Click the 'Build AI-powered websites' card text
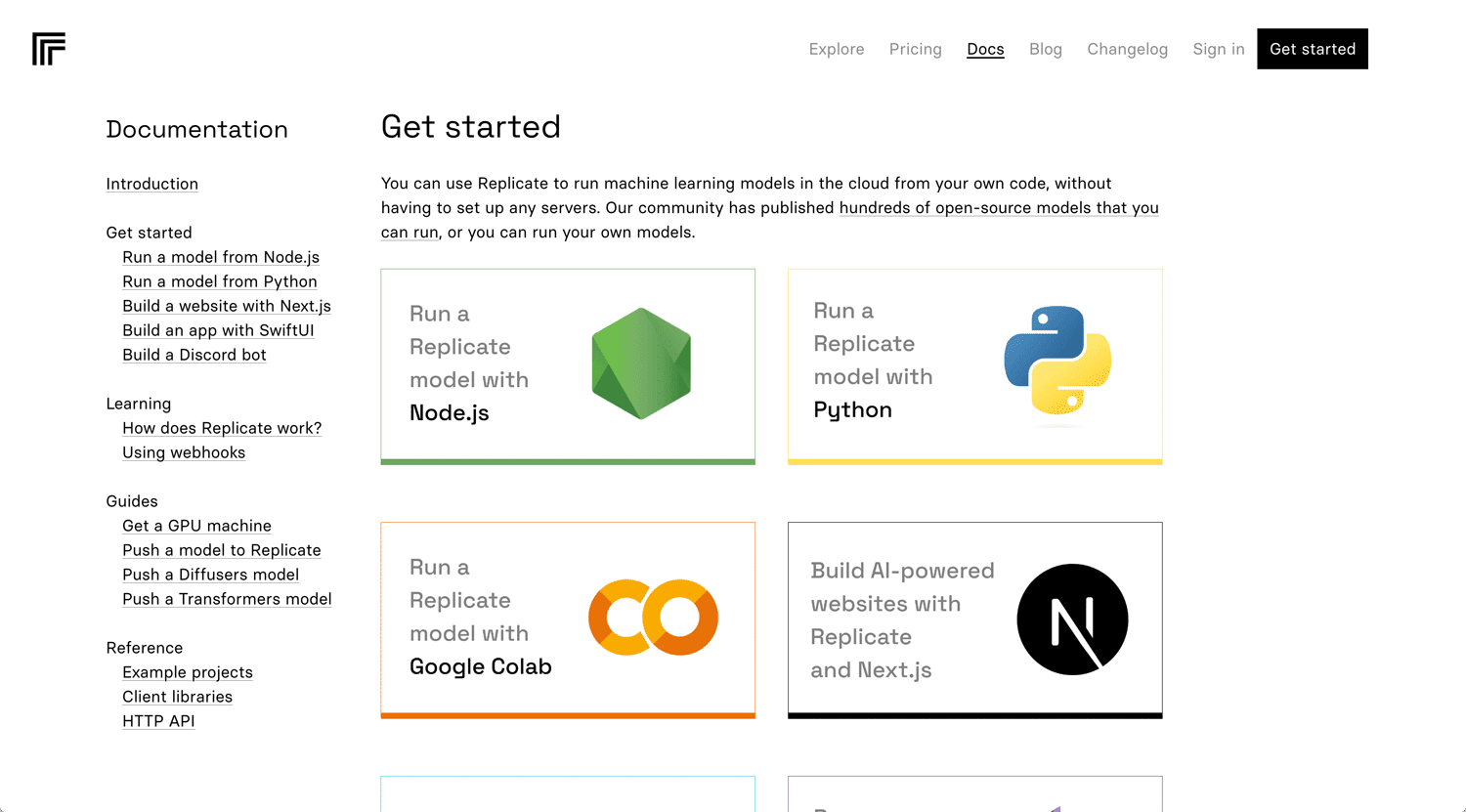The width and height of the screenshot is (1466, 812). (902, 620)
